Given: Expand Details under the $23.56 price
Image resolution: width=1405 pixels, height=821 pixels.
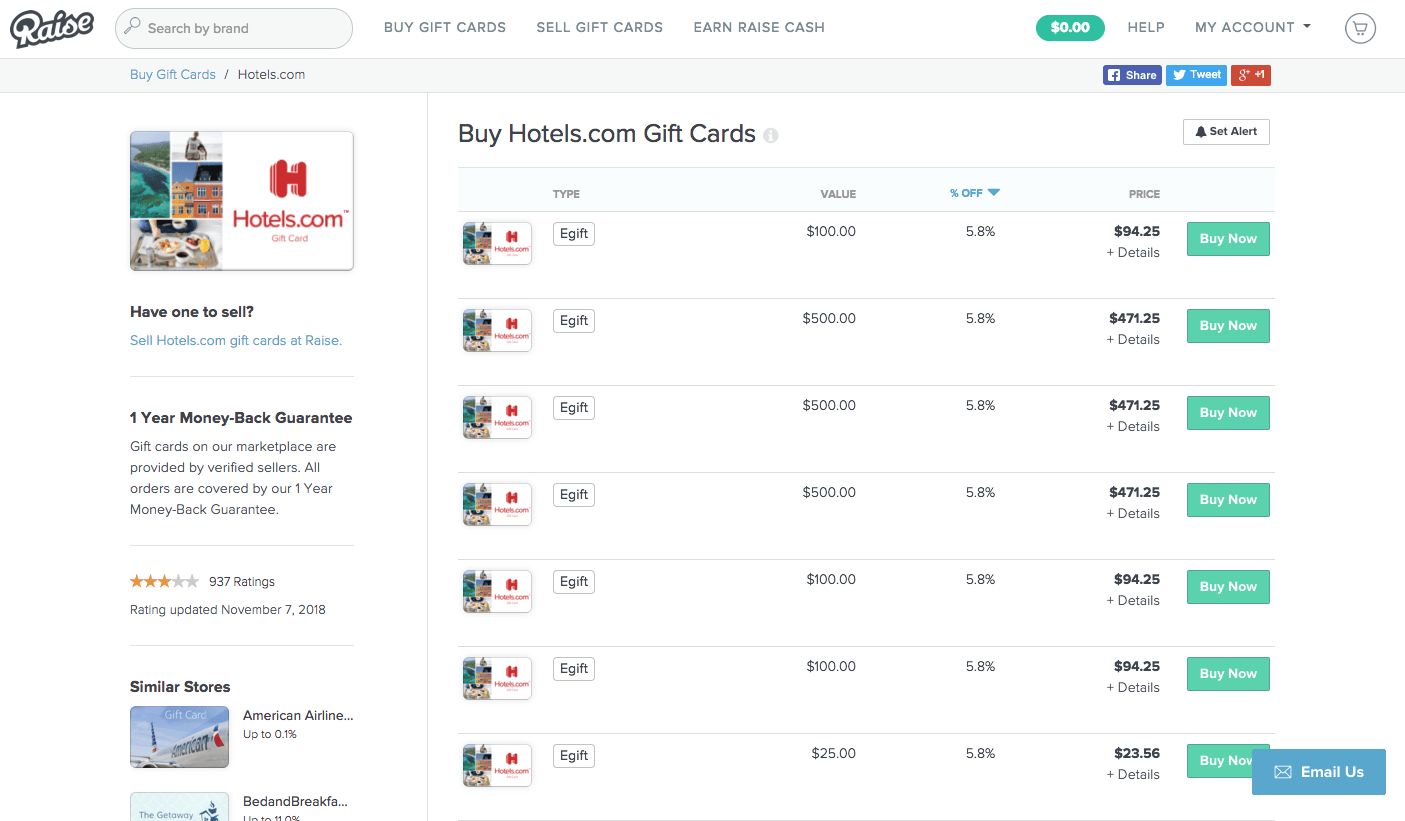Looking at the screenshot, I should click(x=1133, y=774).
